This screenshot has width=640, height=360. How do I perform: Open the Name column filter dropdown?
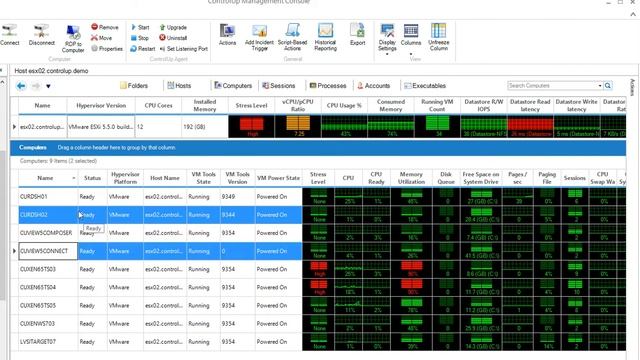pyautogui.click(x=74, y=178)
